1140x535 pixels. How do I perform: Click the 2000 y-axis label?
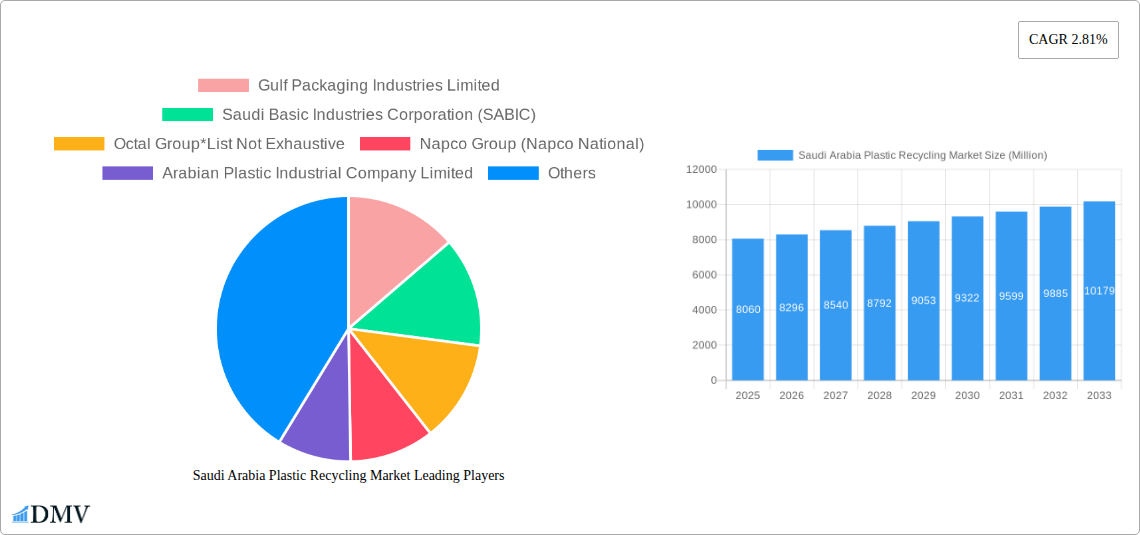coord(704,345)
